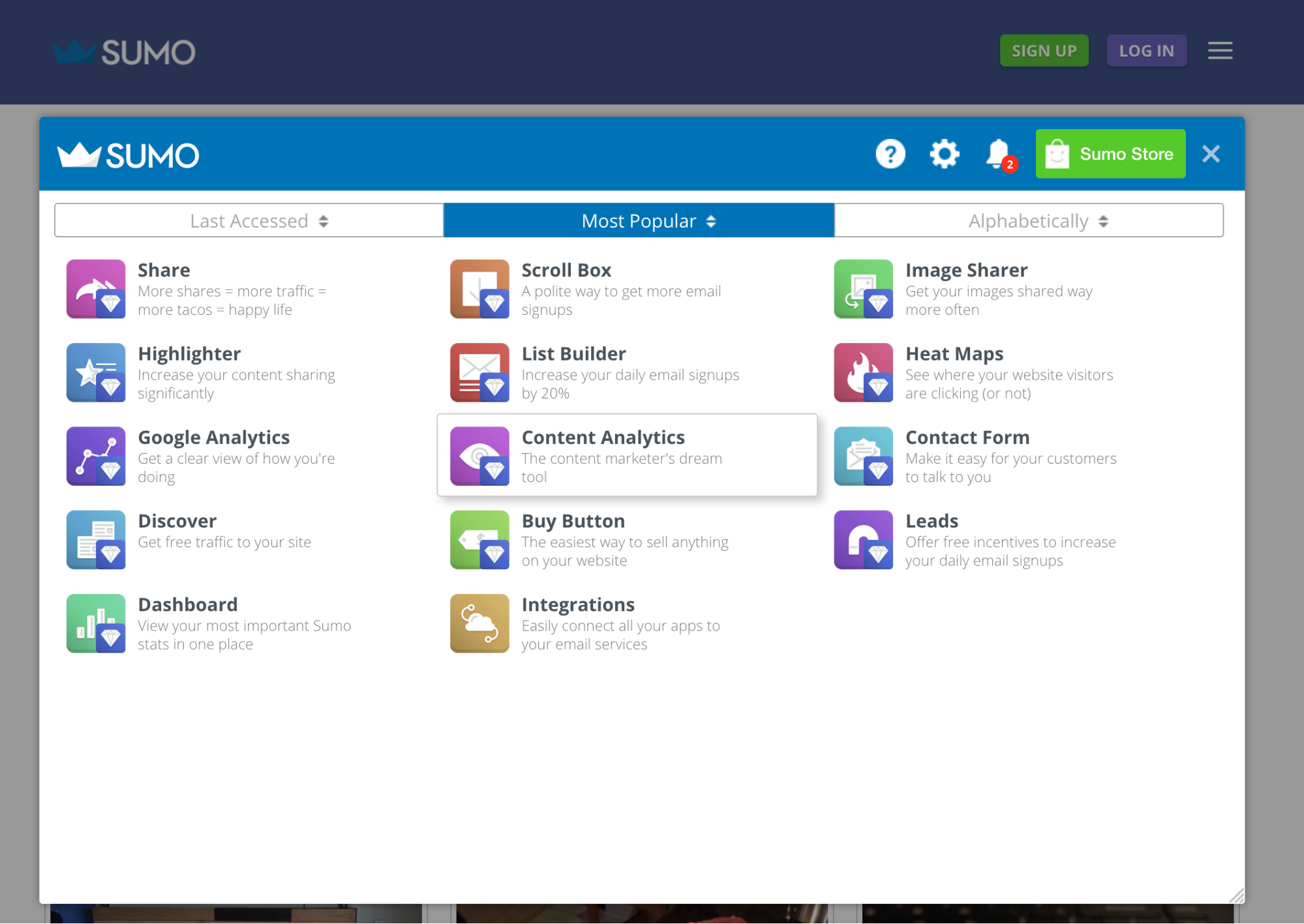Close the Sumo panel with X

pyautogui.click(x=1211, y=154)
